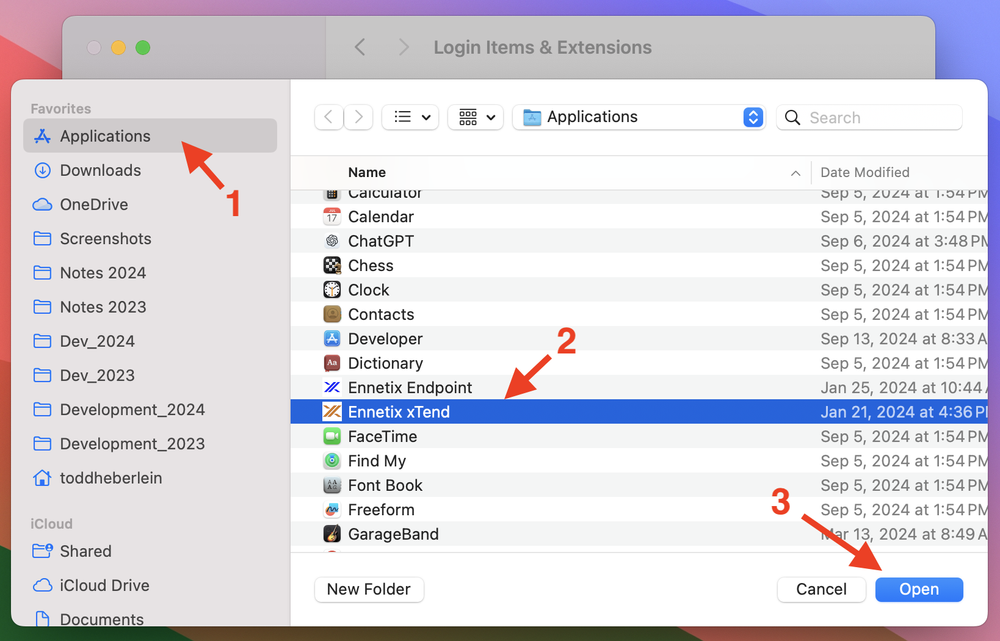The width and height of the screenshot is (1000, 641).
Task: Select the Clock app icon
Action: 332,290
